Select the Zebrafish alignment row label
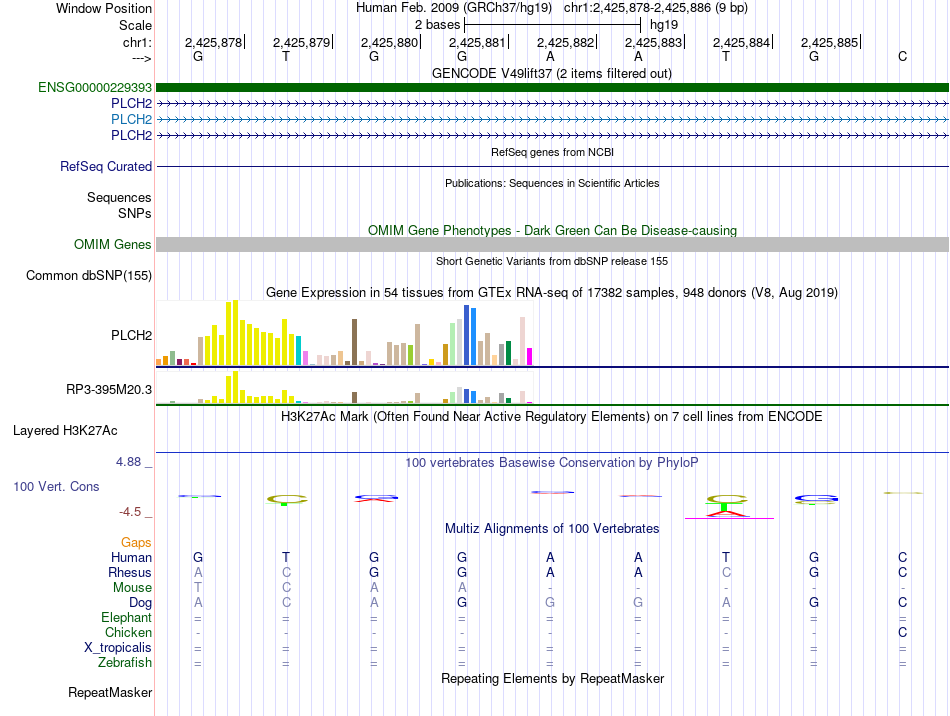This screenshot has width=950, height=716. click(125, 663)
